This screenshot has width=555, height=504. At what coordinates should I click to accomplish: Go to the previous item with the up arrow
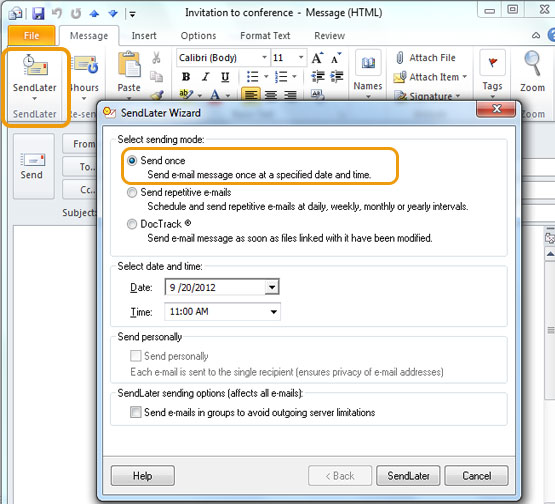[x=94, y=13]
